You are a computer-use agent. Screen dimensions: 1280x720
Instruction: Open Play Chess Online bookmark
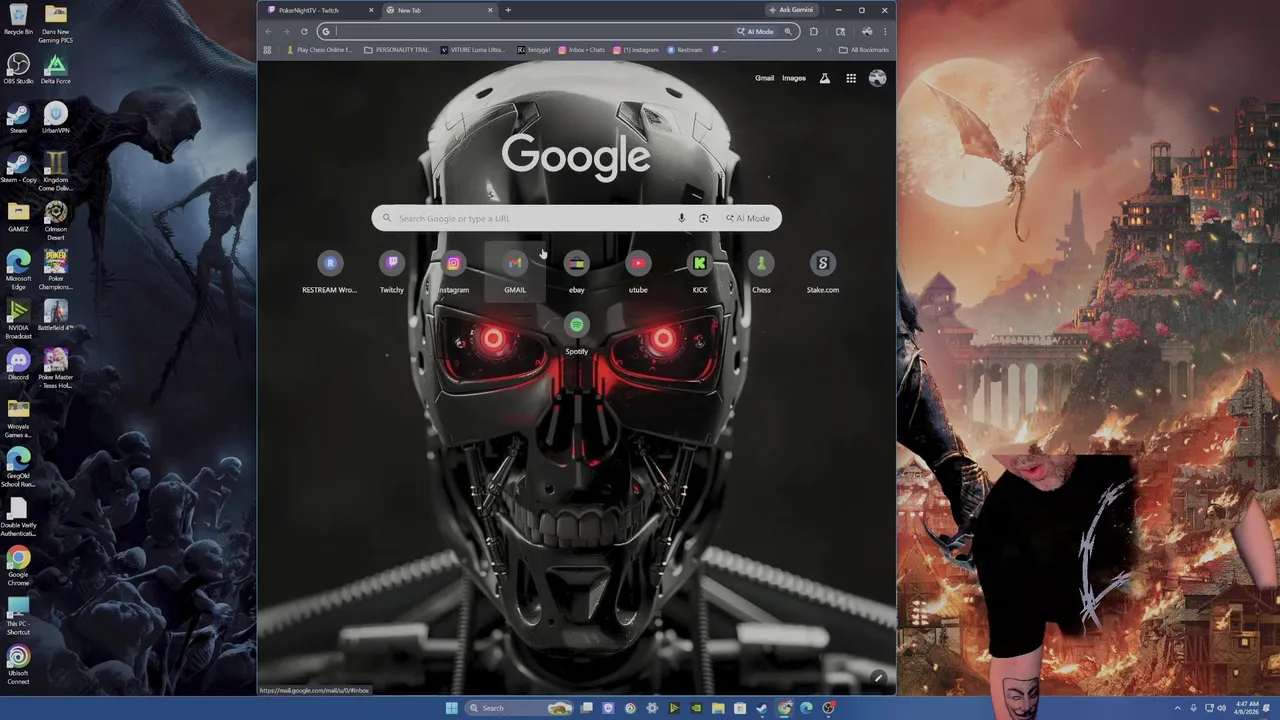tap(319, 50)
